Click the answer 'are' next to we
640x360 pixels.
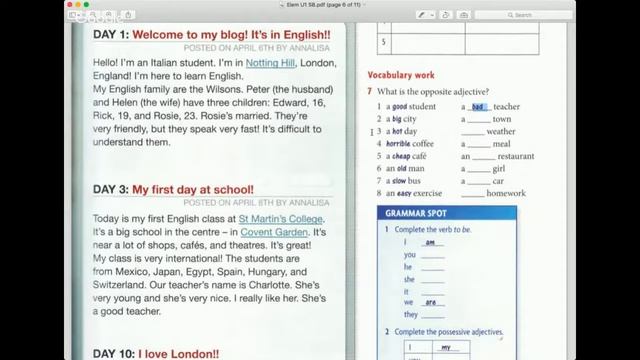(x=431, y=302)
